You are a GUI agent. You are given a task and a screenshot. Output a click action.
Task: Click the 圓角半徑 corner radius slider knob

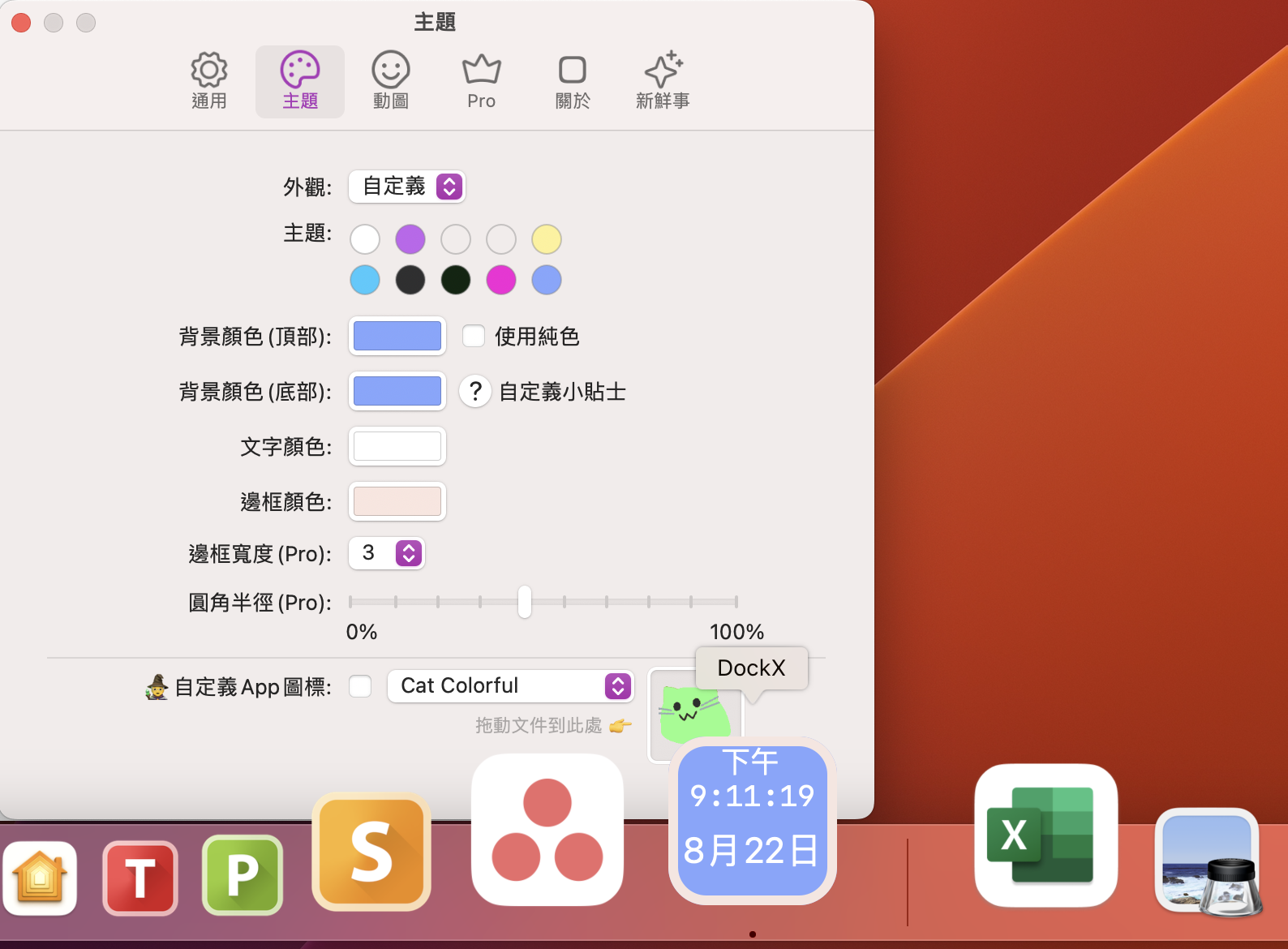click(525, 602)
